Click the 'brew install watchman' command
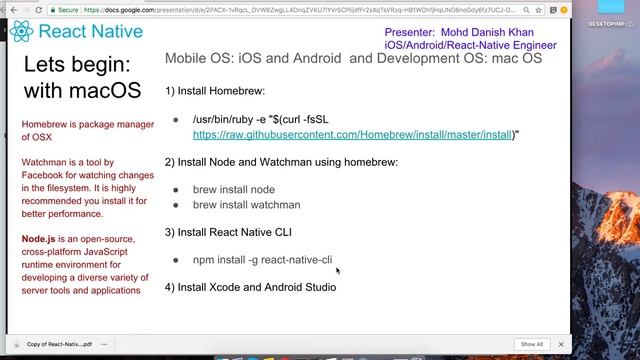The height and width of the screenshot is (360, 640). (247, 205)
